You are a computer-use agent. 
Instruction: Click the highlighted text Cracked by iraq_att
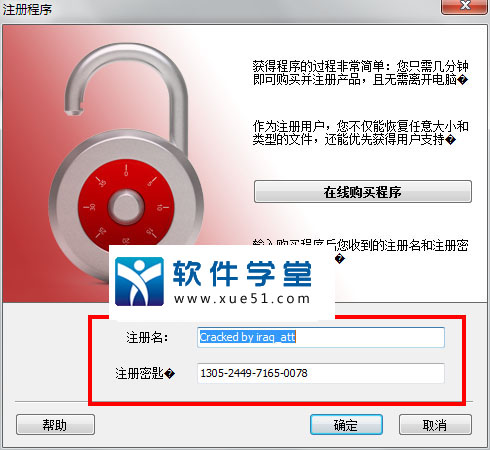[x=247, y=337]
